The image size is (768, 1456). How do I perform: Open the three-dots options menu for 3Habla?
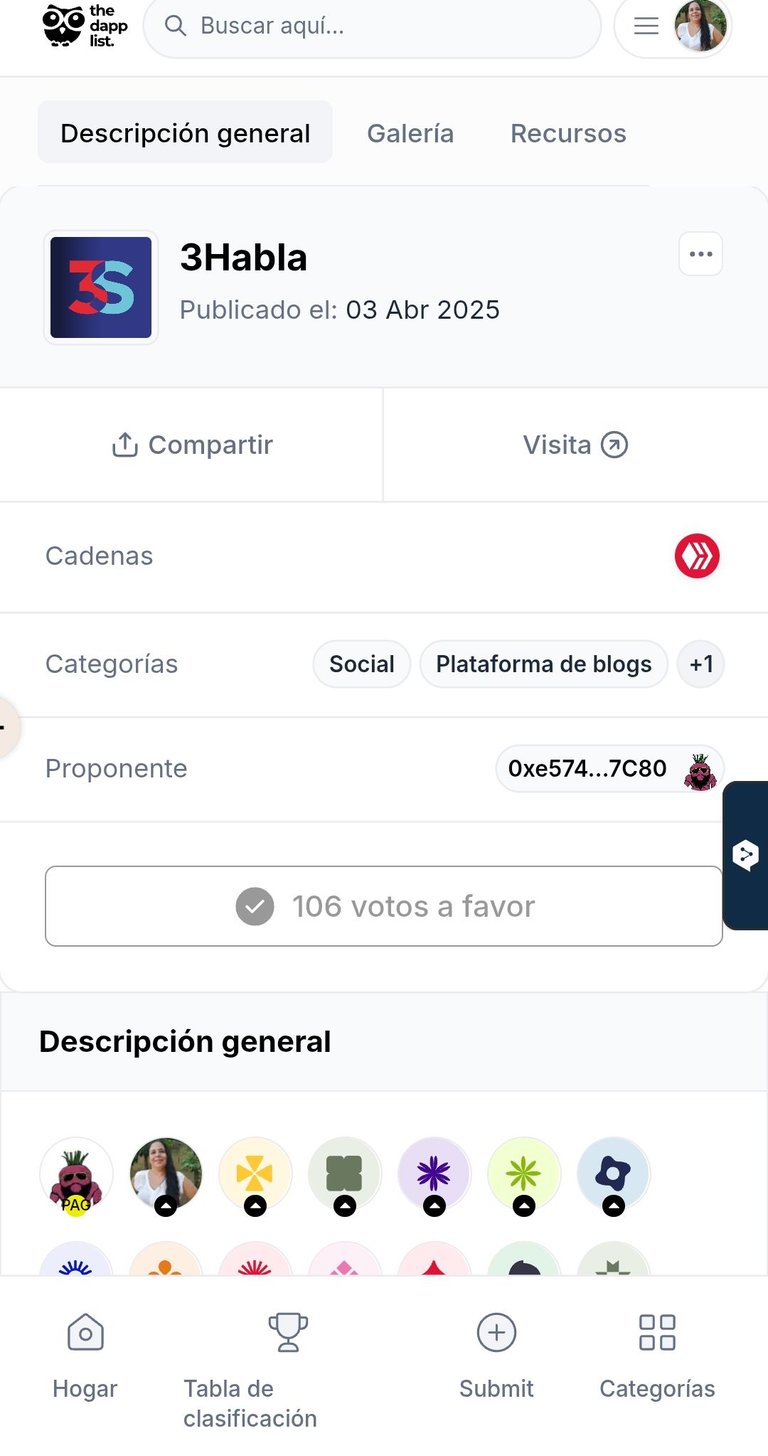click(x=701, y=254)
